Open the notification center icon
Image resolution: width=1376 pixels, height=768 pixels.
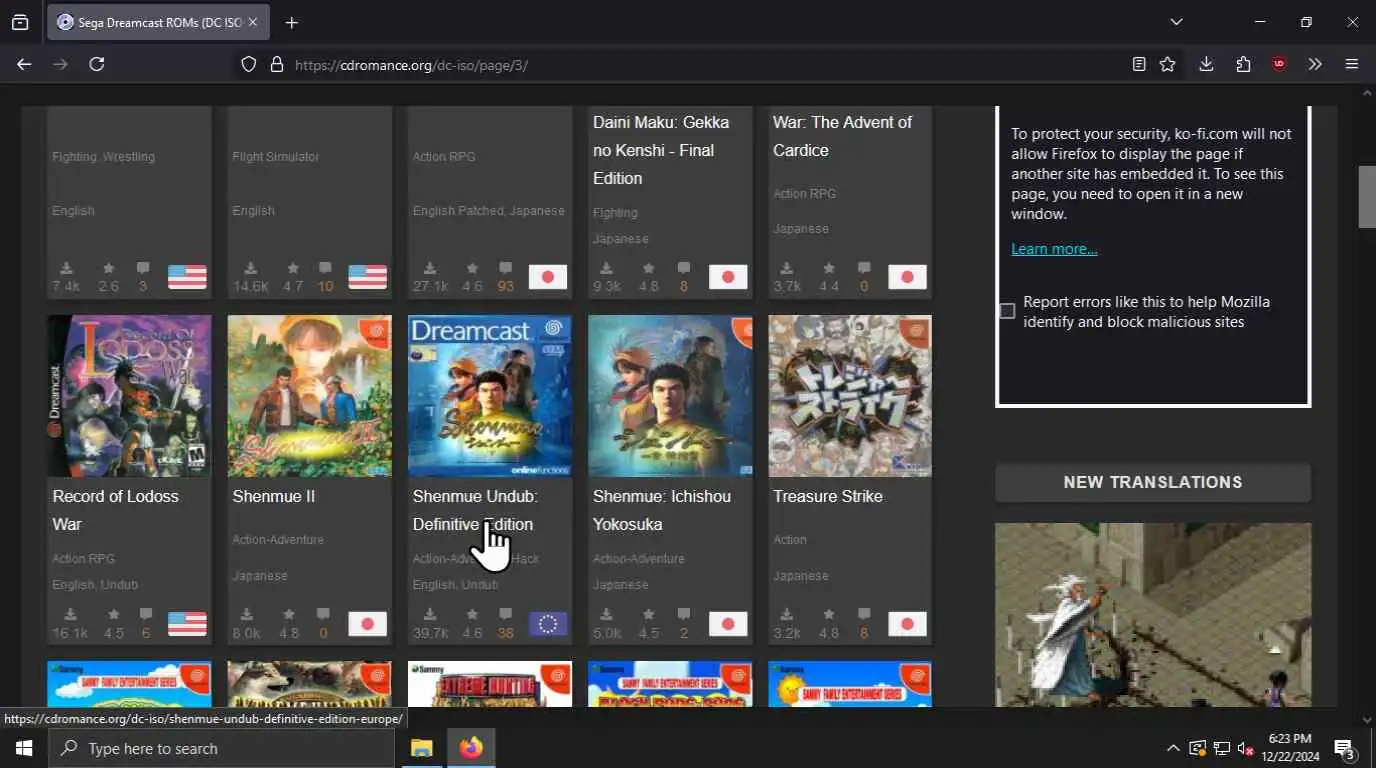1345,748
